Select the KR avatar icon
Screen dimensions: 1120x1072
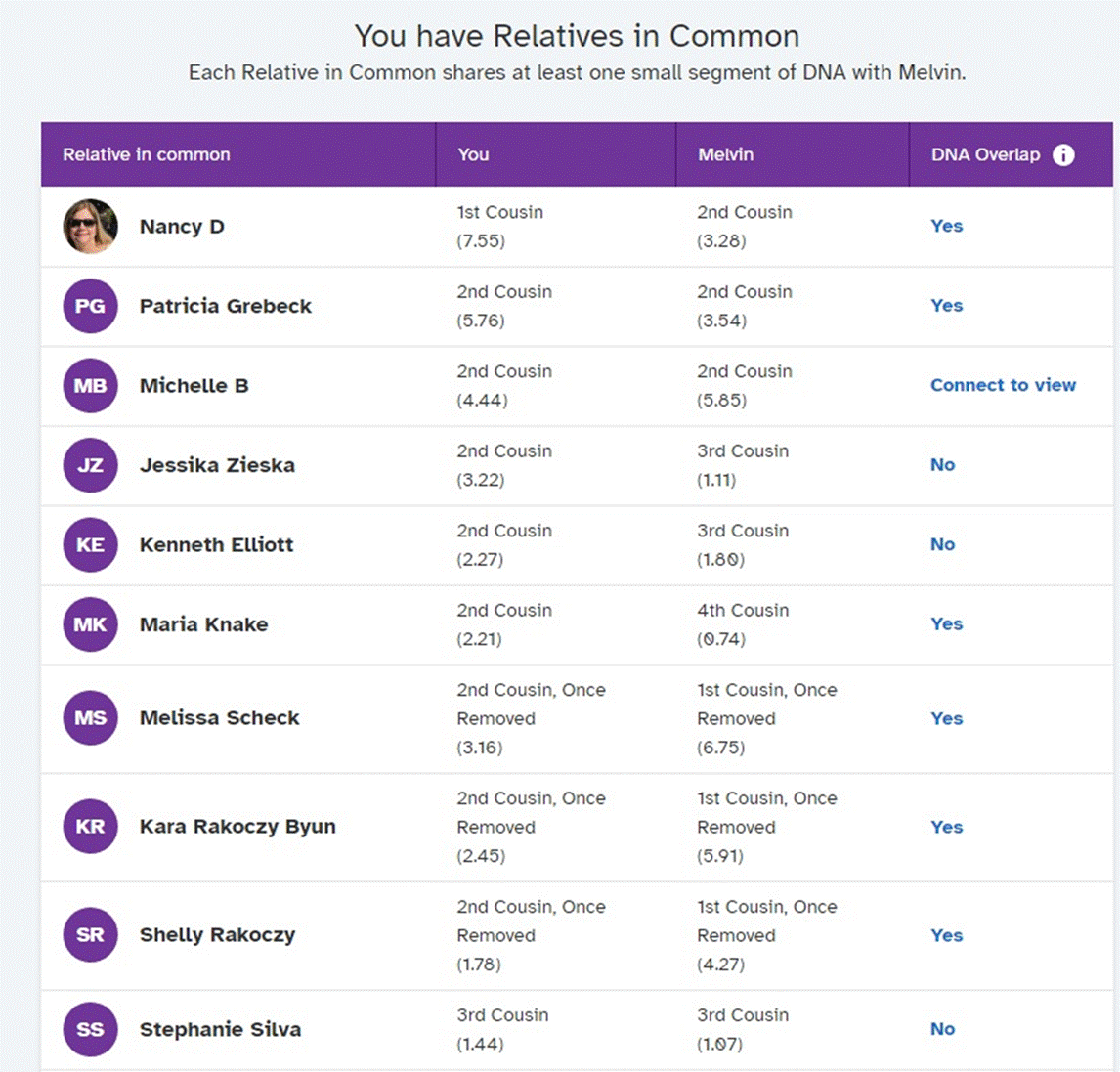pos(90,827)
